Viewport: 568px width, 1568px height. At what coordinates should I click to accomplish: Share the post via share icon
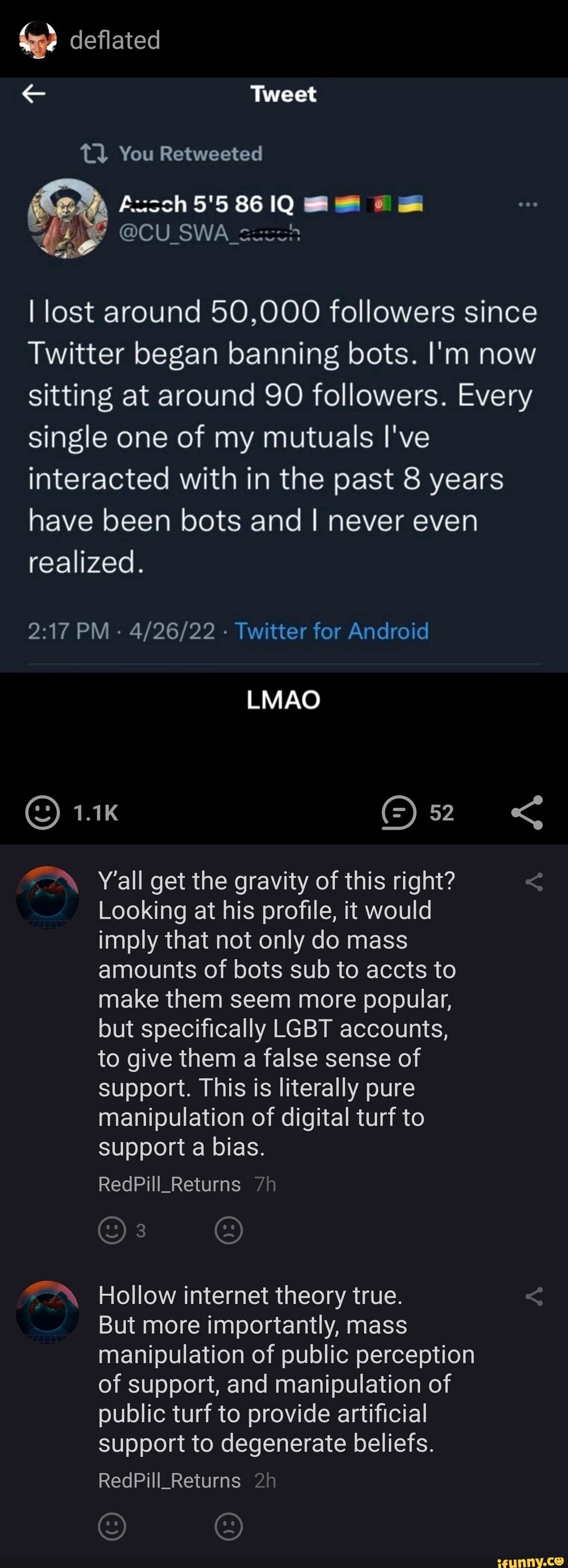click(x=527, y=812)
